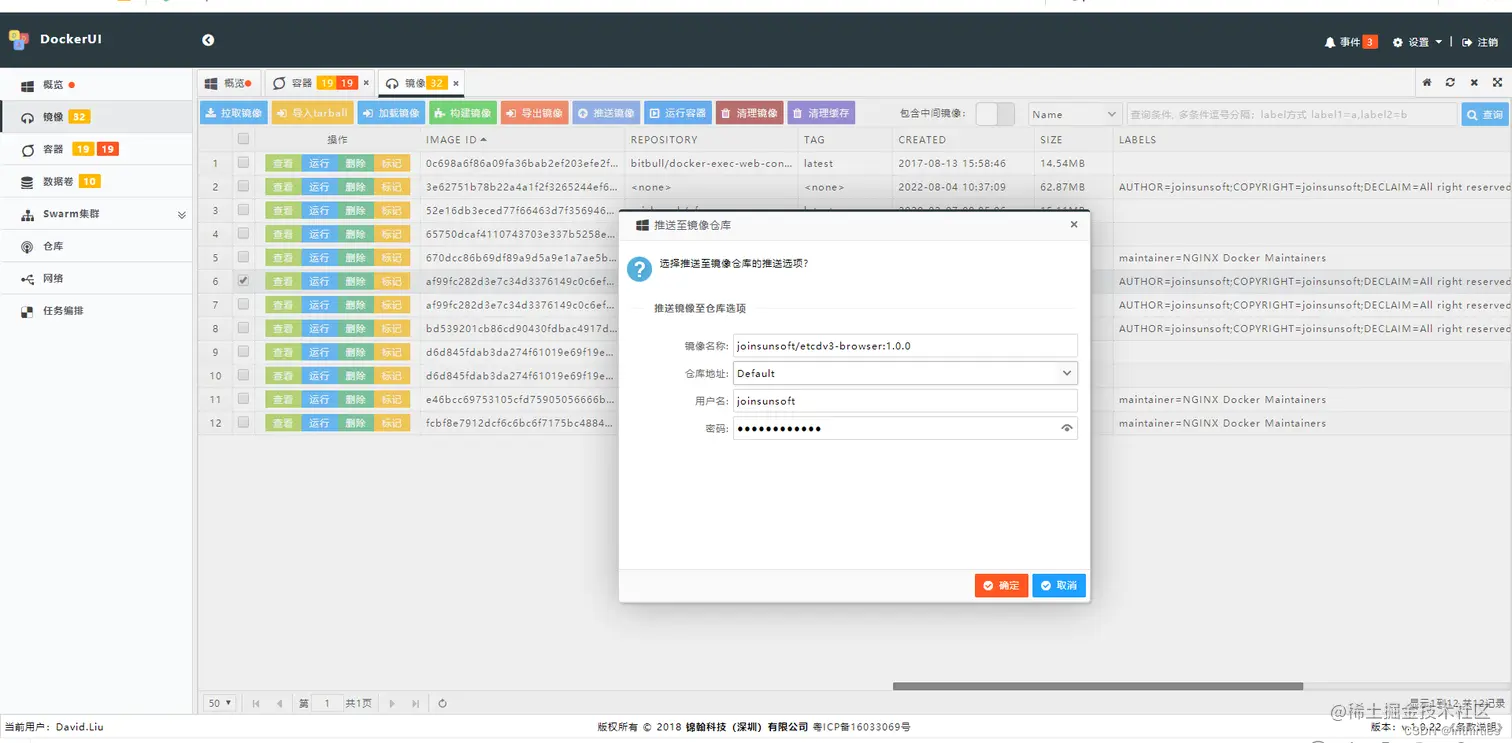Uncheck the checkbox for row 6
Viewport: 1512px width, 743px height.
click(243, 281)
